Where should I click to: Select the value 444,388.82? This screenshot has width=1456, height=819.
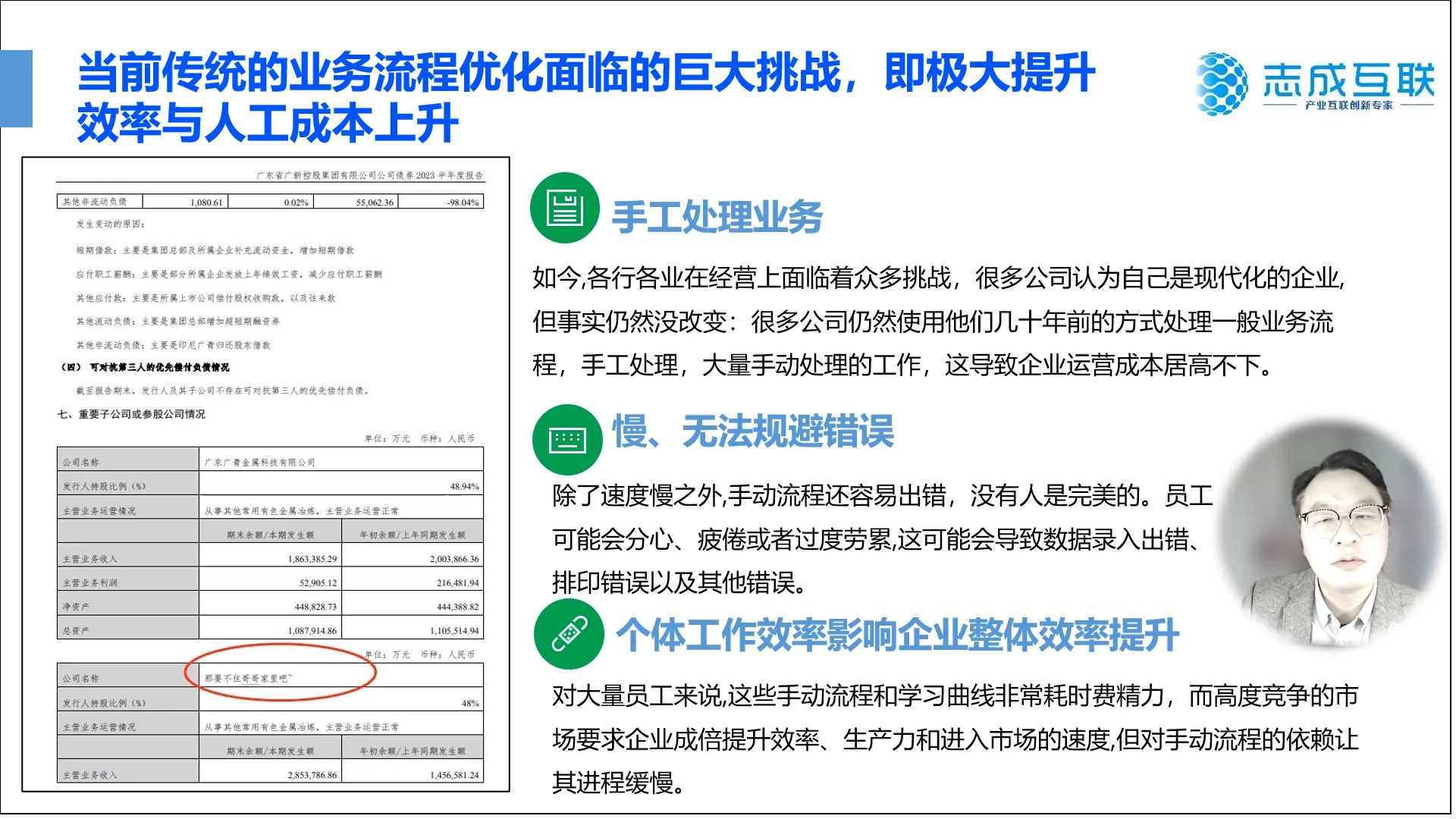[457, 607]
